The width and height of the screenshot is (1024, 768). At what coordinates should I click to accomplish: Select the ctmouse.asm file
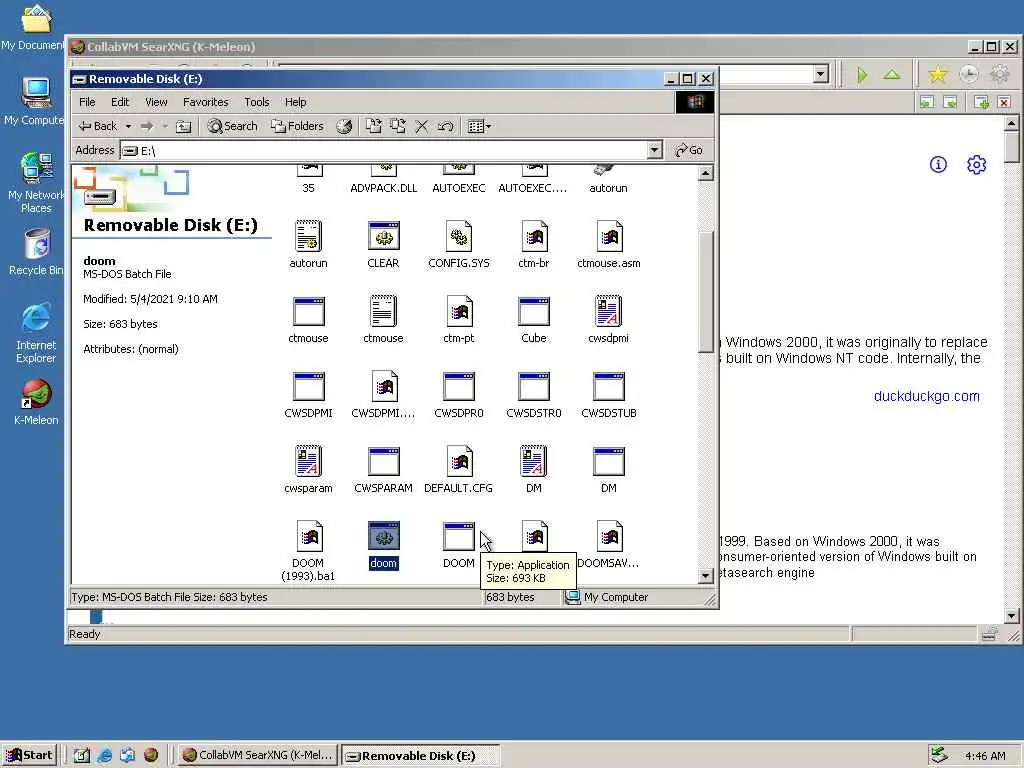click(609, 245)
